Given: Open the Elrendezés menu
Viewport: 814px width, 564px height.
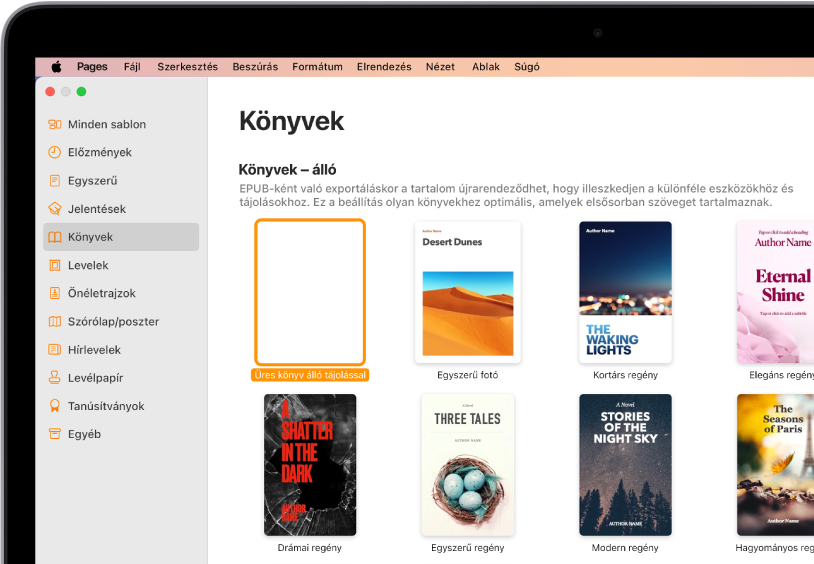Looking at the screenshot, I should click(384, 66).
